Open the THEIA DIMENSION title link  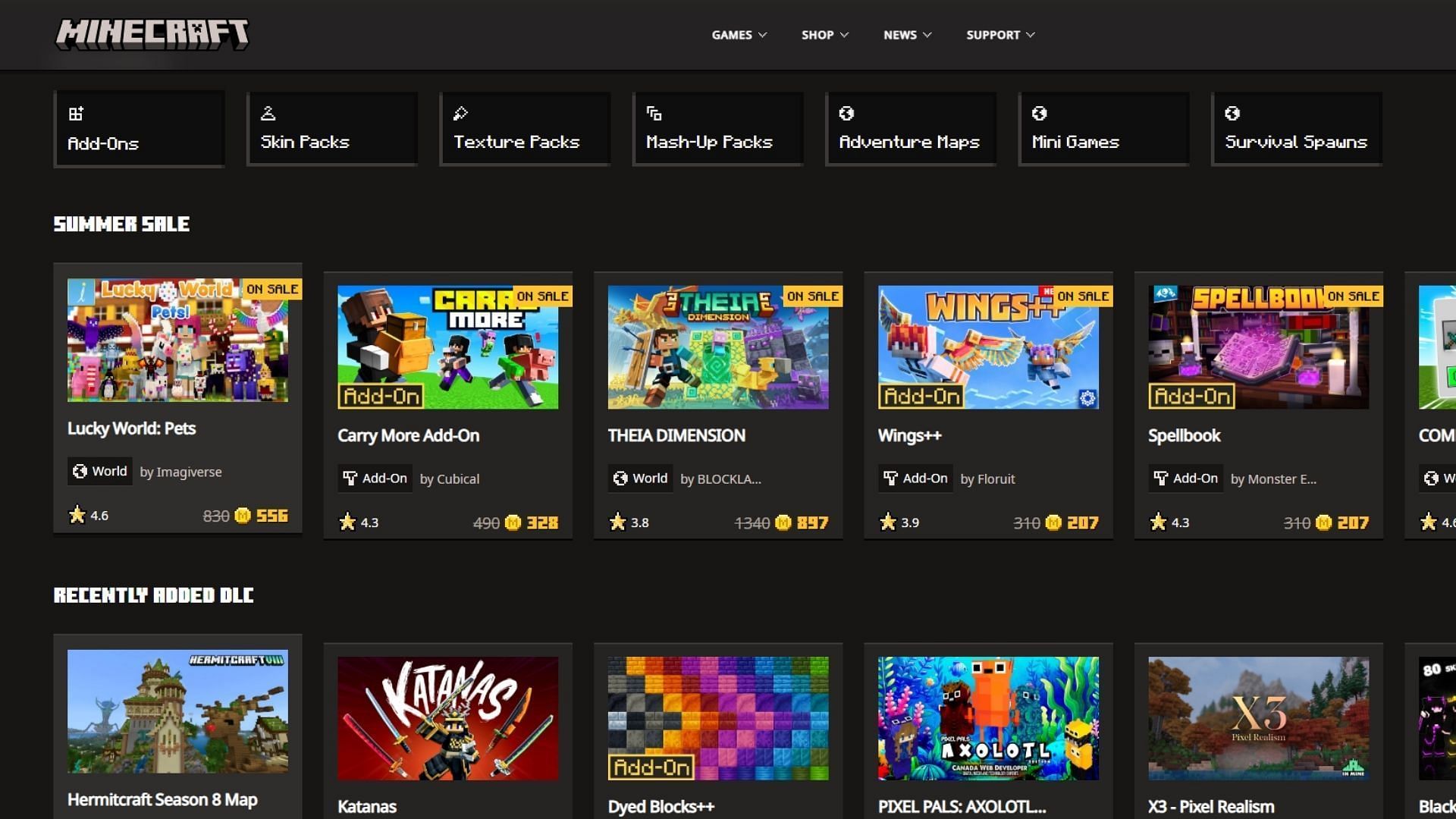(x=676, y=435)
